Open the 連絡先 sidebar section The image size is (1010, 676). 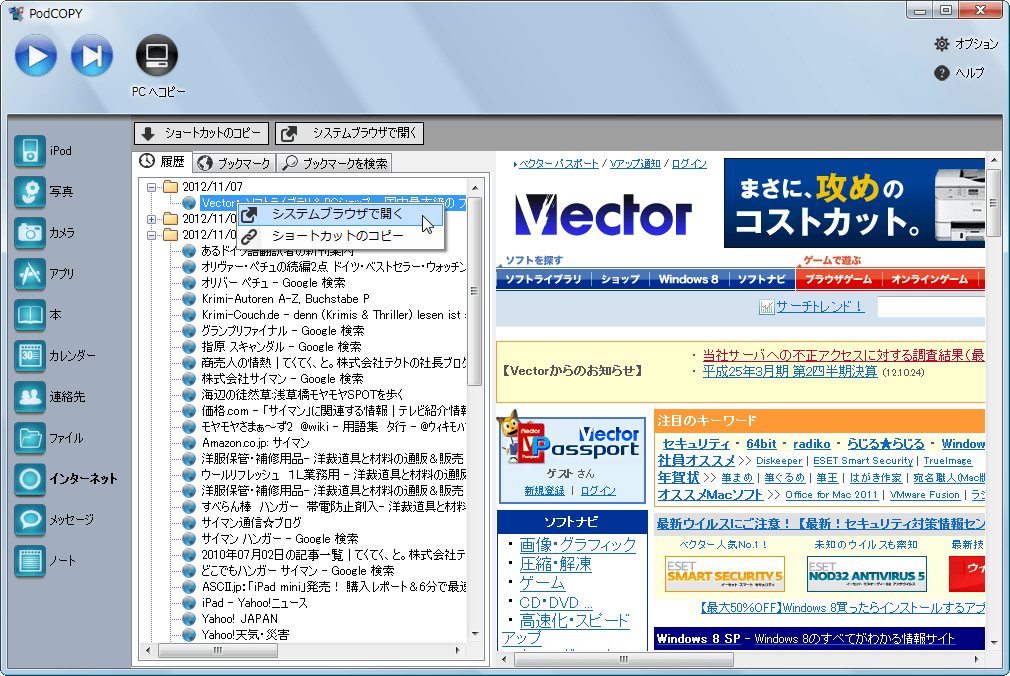[49, 397]
